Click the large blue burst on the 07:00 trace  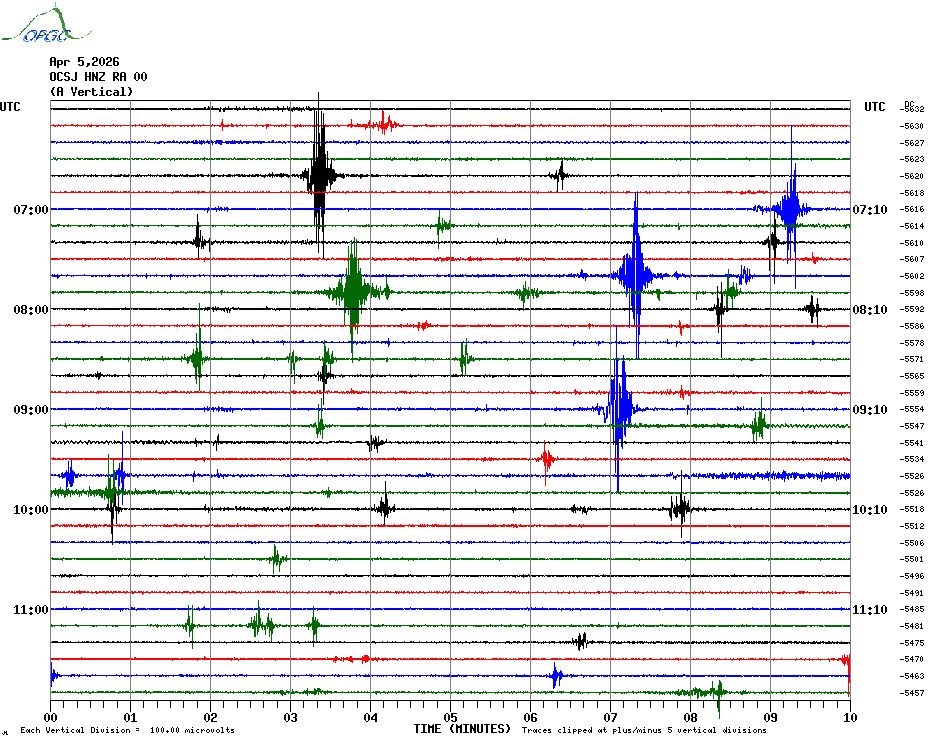click(790, 209)
